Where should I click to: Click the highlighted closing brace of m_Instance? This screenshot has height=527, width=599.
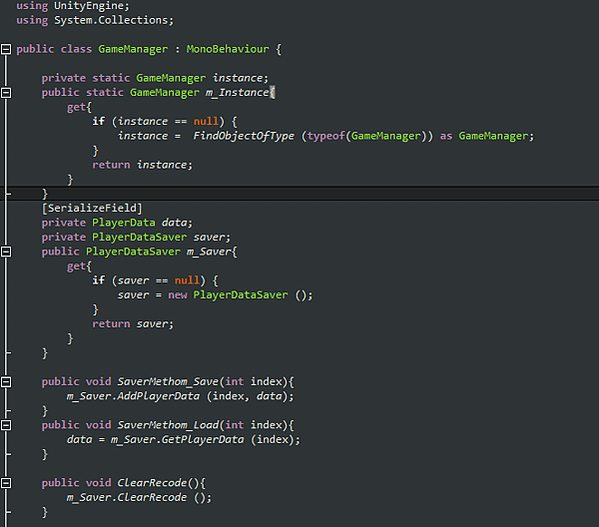[45, 194]
